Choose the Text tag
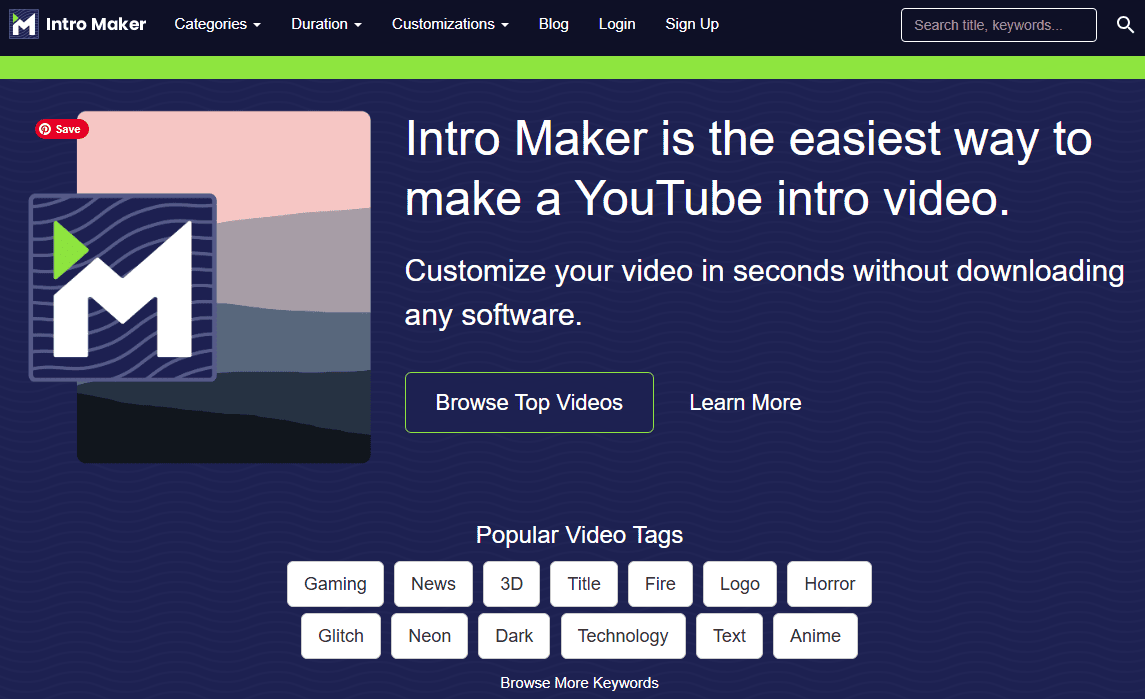The height and width of the screenshot is (699, 1145). pos(729,635)
